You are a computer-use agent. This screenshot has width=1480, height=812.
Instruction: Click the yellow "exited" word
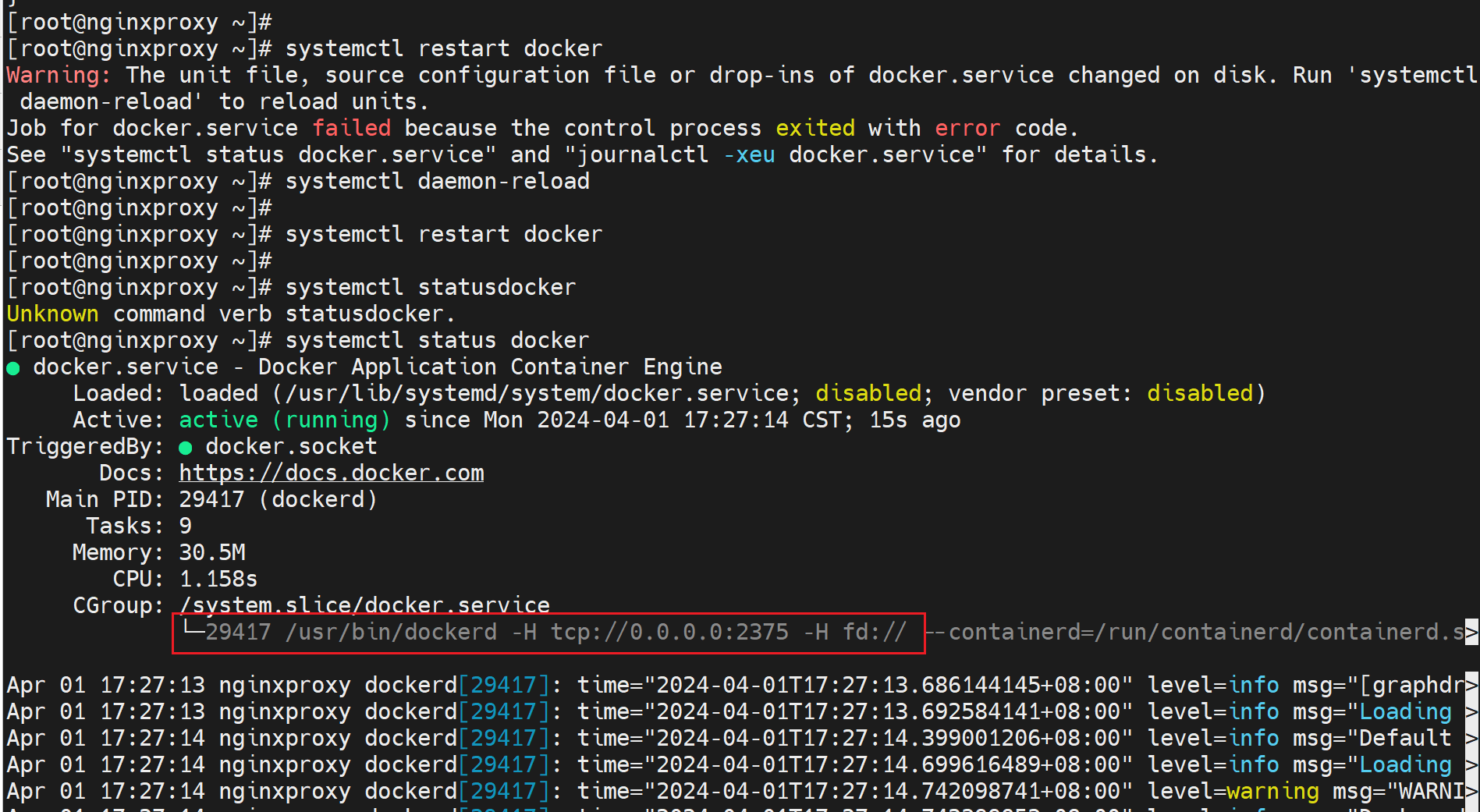point(815,128)
